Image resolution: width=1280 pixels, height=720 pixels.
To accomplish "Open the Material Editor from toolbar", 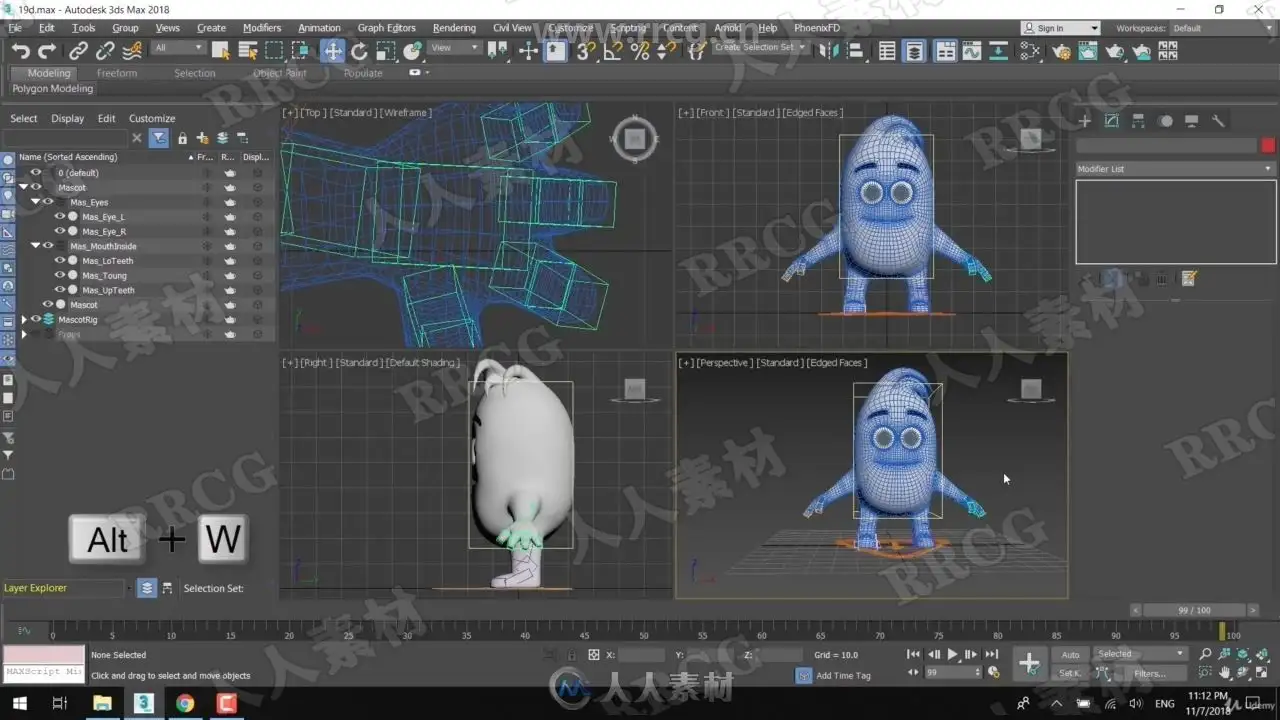I will 1030,51.
